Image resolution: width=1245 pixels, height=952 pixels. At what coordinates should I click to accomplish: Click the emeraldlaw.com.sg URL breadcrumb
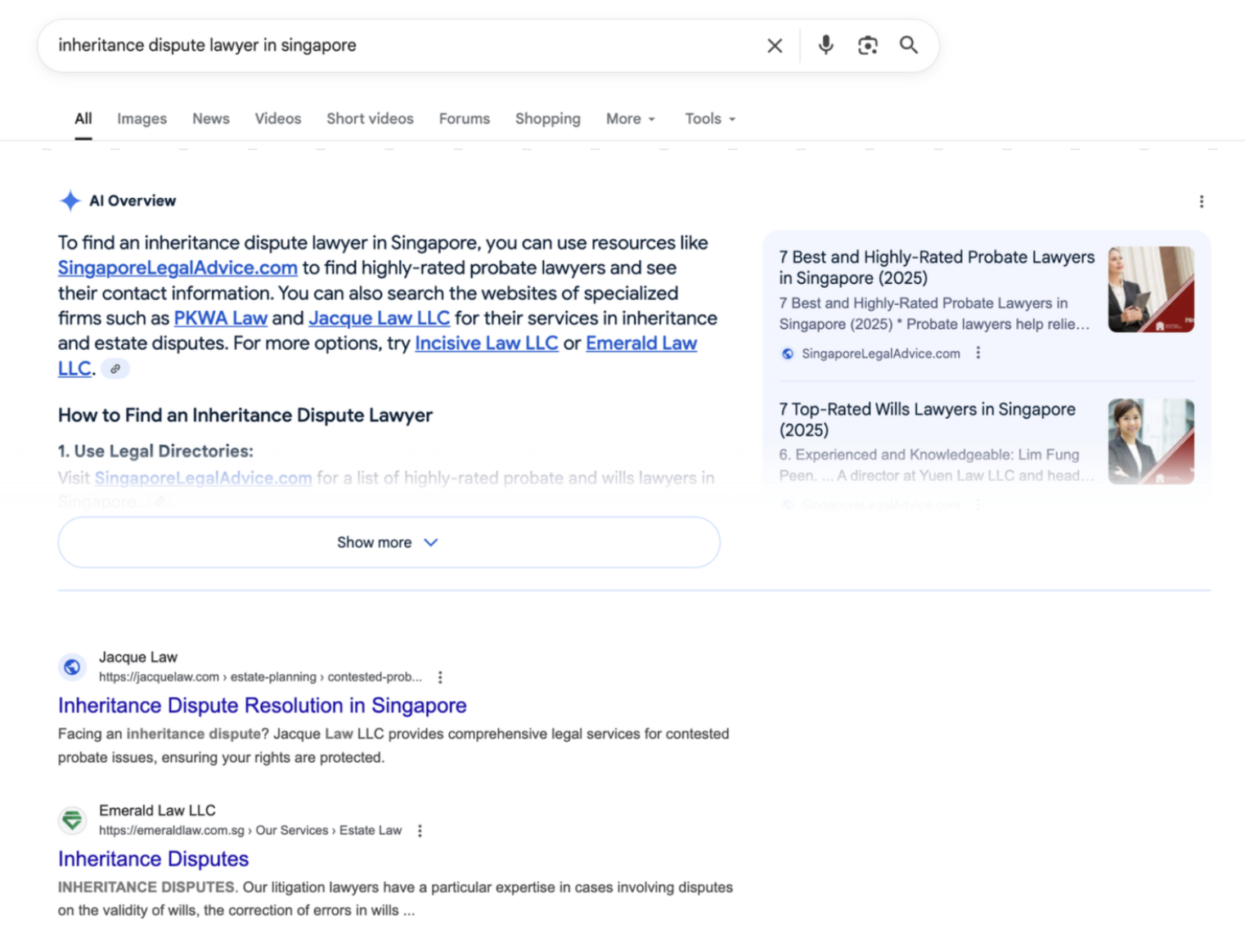(x=250, y=830)
